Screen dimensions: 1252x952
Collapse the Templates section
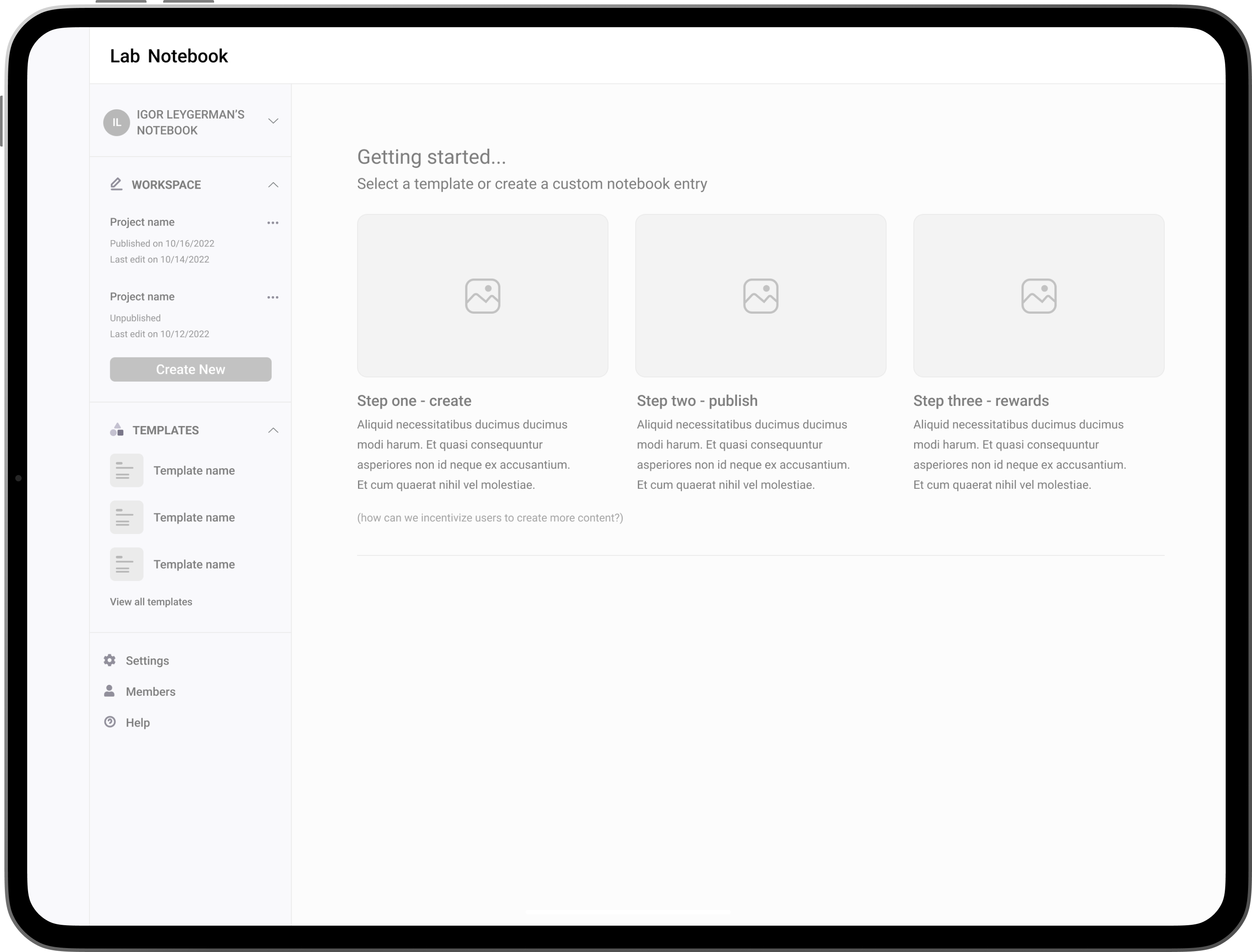pyautogui.click(x=273, y=431)
